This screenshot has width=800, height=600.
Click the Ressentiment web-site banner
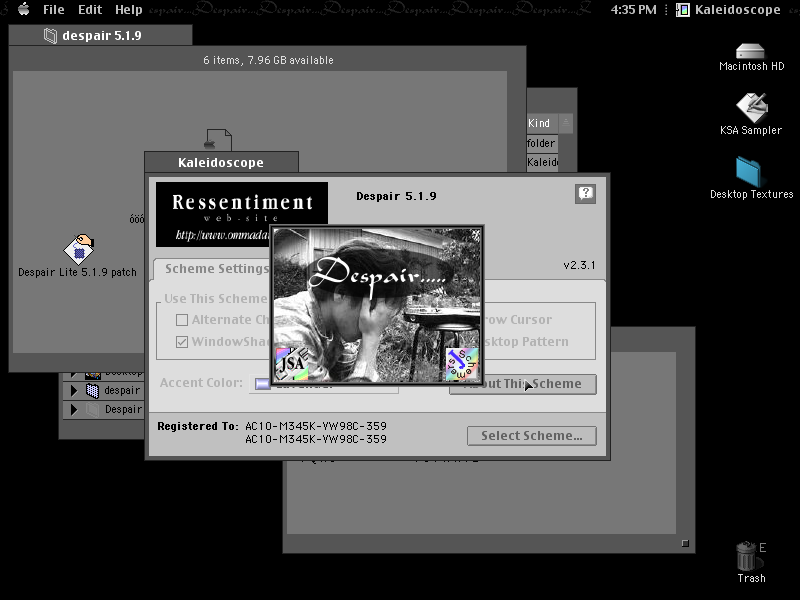242,214
